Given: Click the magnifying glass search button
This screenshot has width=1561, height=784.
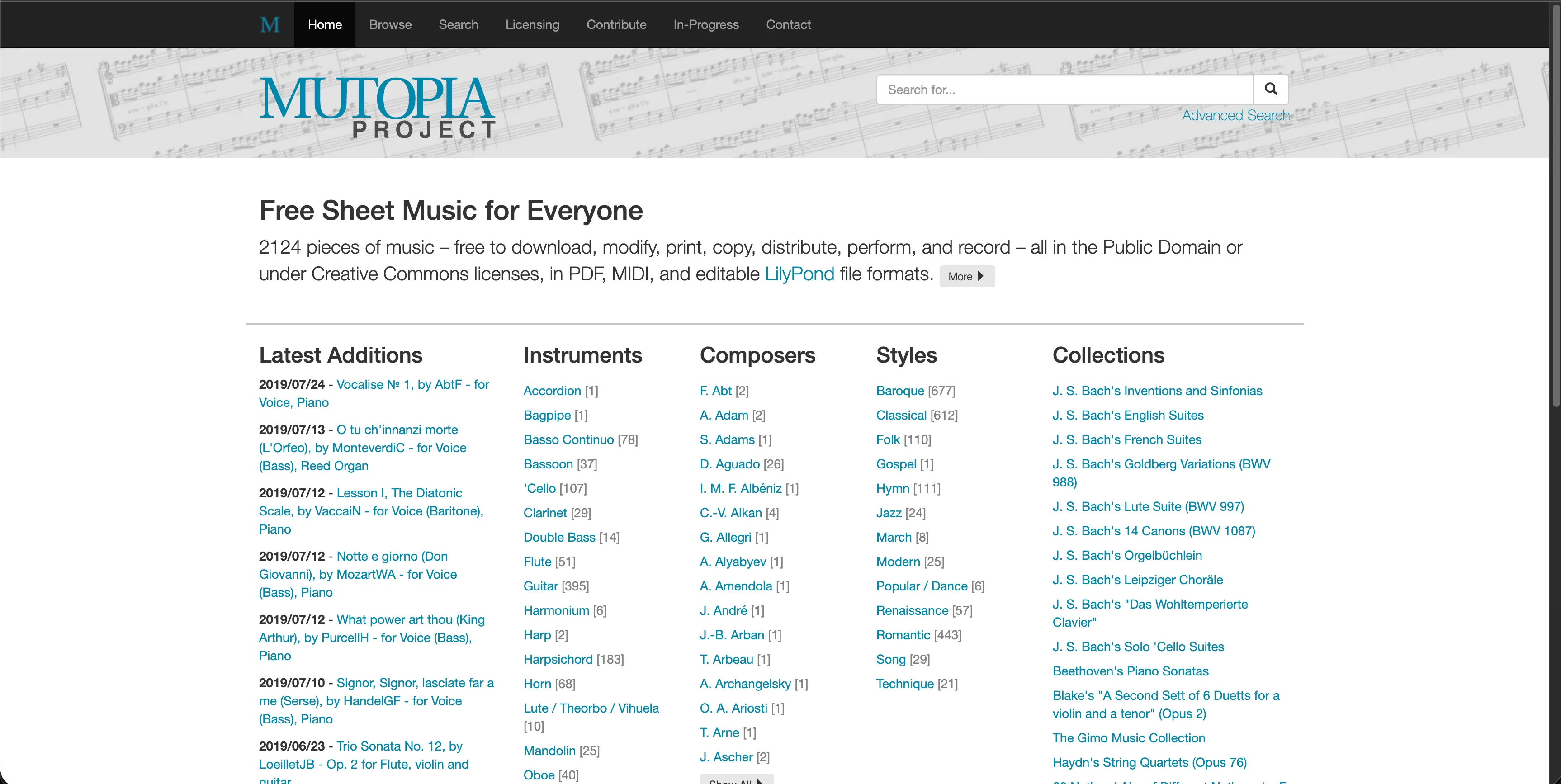Looking at the screenshot, I should coord(1271,90).
